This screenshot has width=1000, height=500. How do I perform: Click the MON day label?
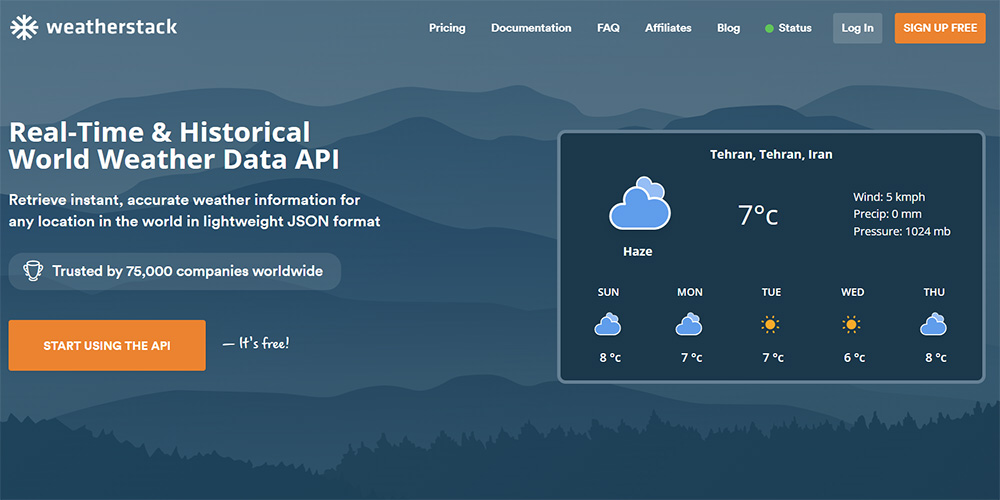pyautogui.click(x=690, y=292)
